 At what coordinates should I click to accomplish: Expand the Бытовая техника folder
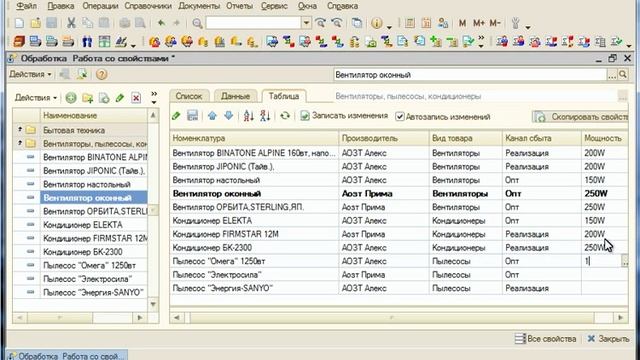[20, 129]
